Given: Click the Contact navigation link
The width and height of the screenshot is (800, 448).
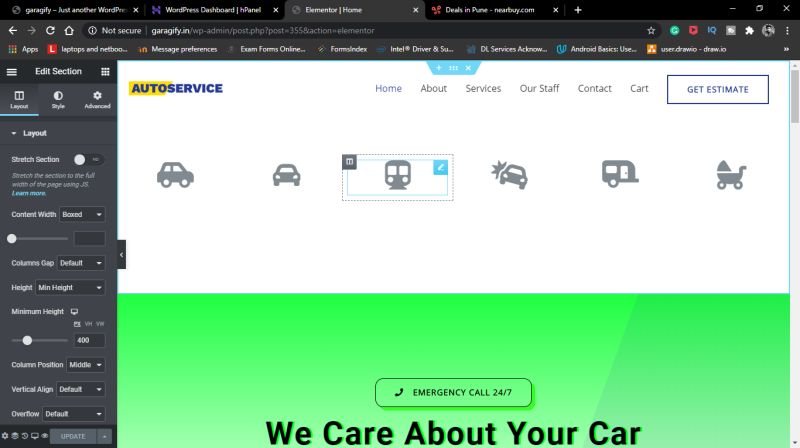Looking at the screenshot, I should [594, 89].
